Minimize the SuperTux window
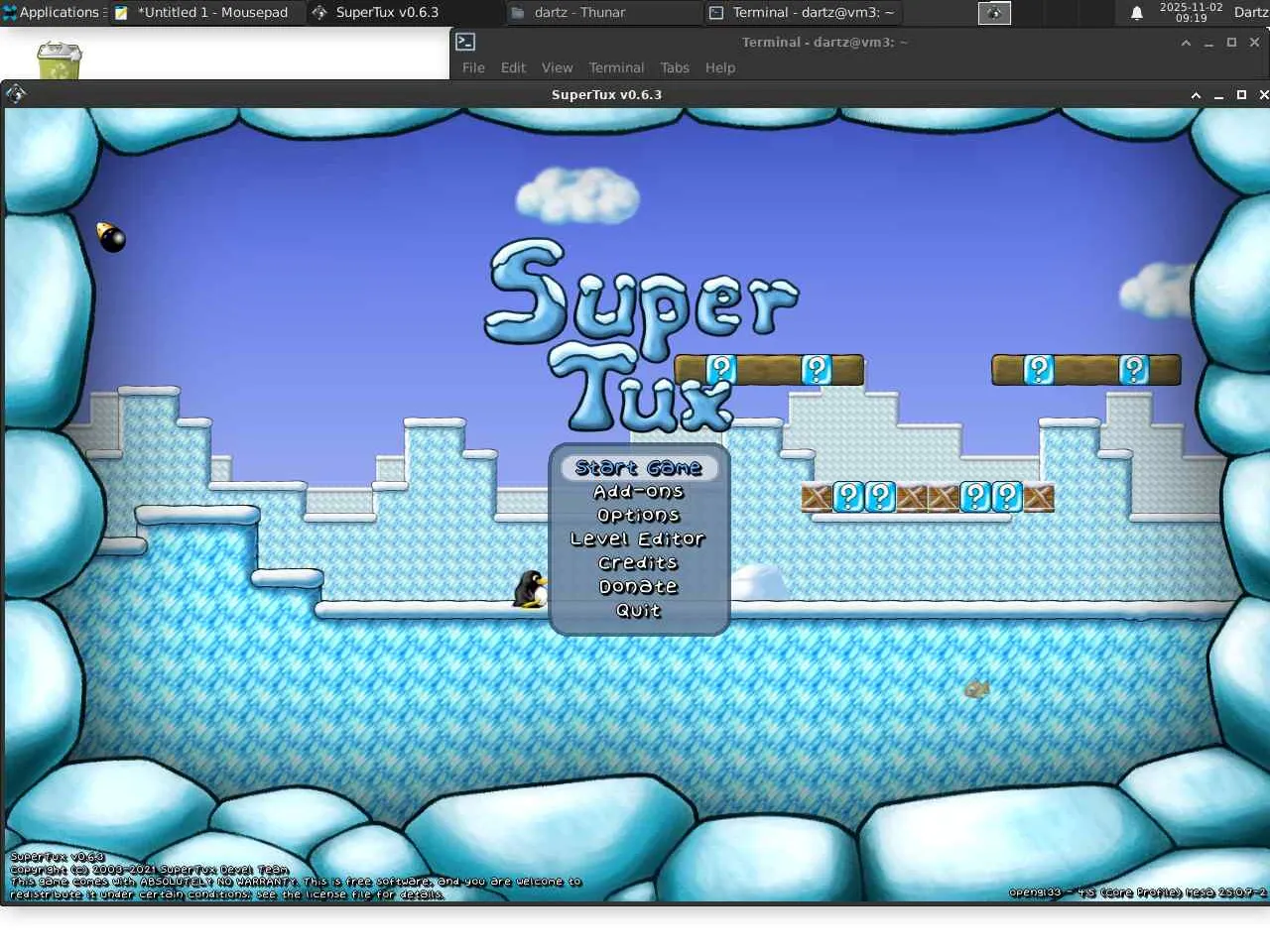This screenshot has height=952, width=1270. (x=1218, y=95)
